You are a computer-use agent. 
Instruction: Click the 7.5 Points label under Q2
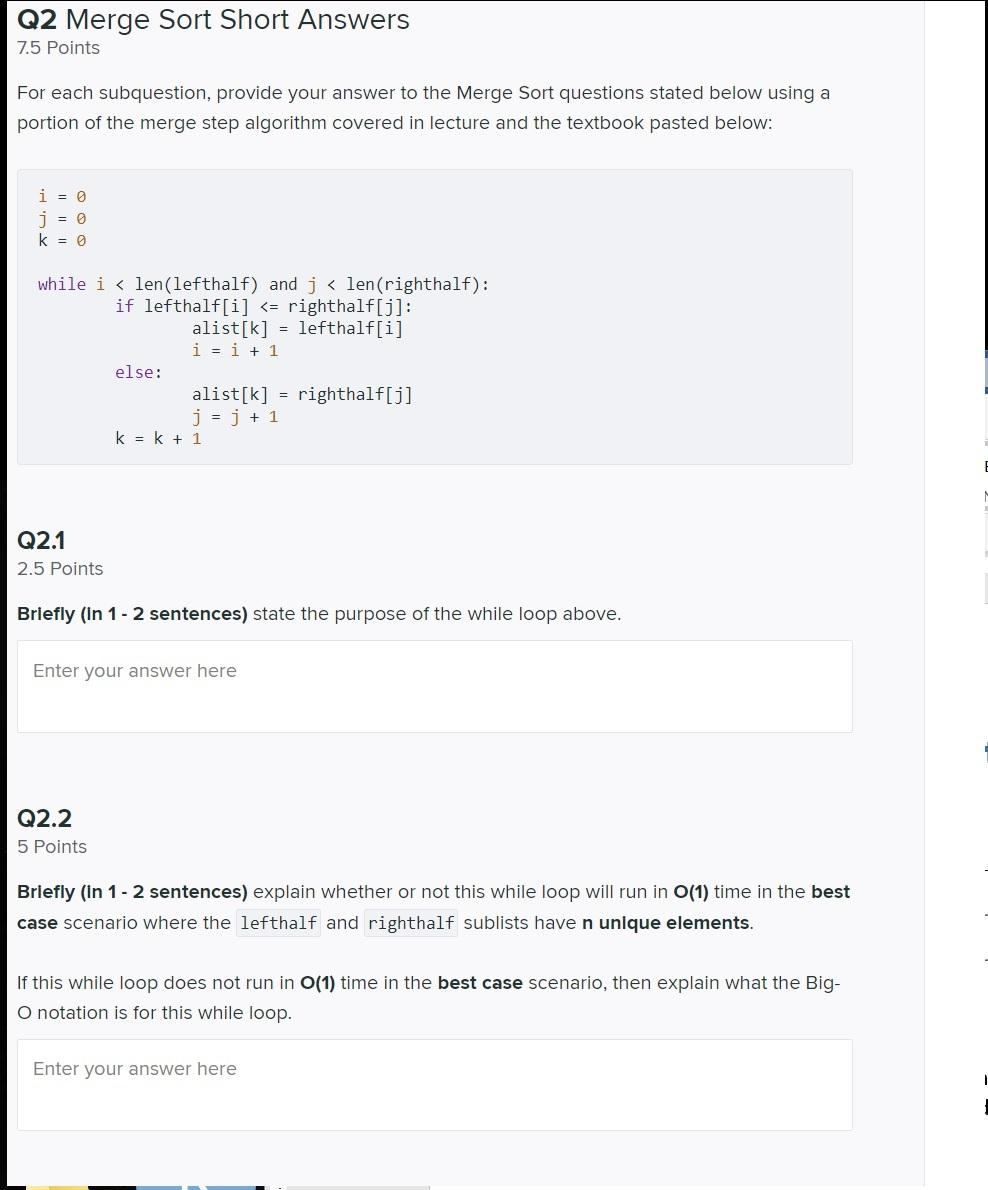click(x=58, y=47)
